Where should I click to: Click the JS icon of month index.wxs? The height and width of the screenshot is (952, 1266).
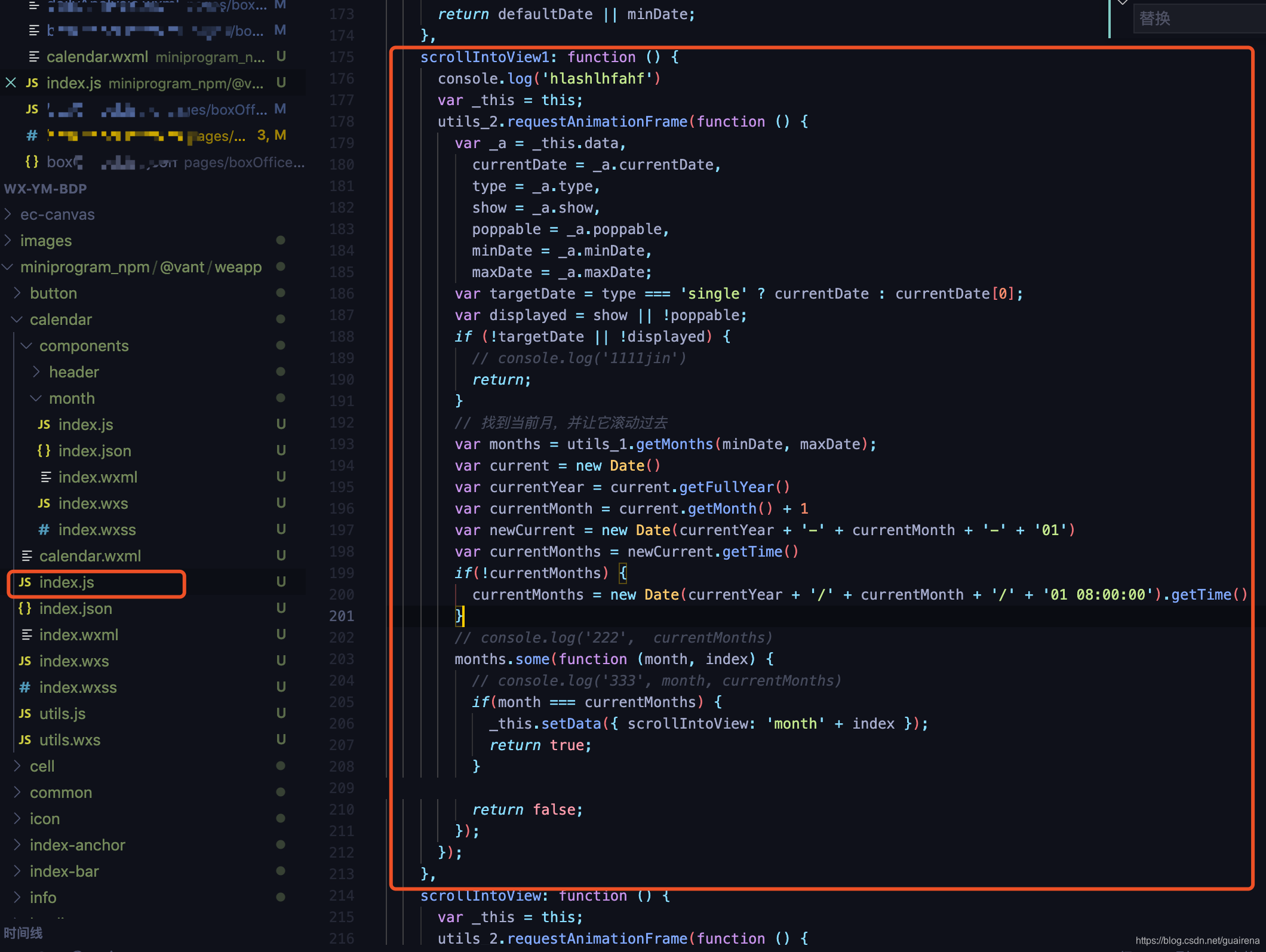[44, 503]
